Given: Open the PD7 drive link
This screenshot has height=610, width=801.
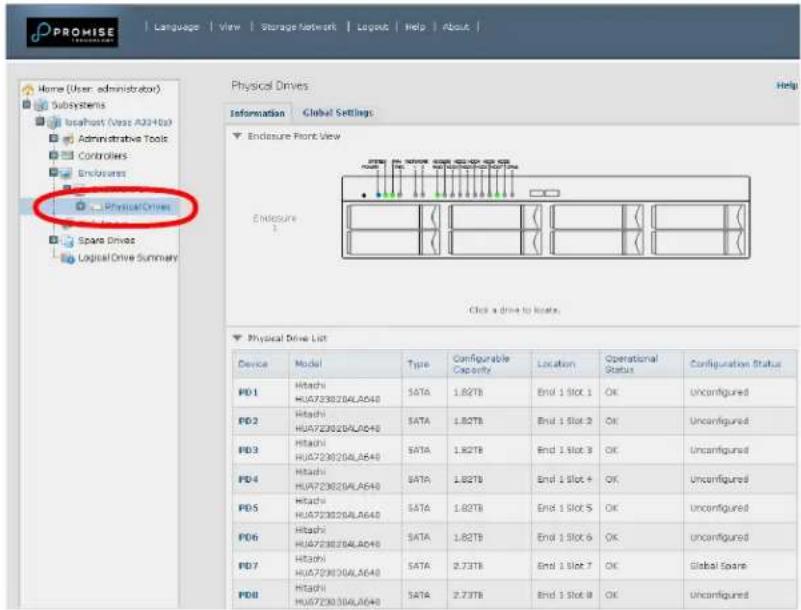Looking at the screenshot, I should coord(248,566).
